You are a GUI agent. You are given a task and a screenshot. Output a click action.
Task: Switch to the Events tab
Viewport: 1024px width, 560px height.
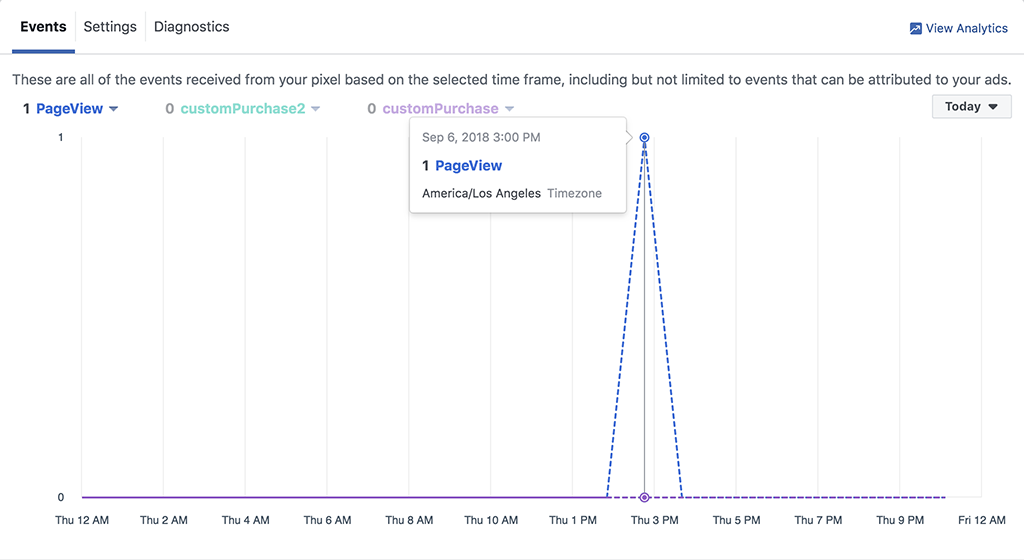(43, 27)
